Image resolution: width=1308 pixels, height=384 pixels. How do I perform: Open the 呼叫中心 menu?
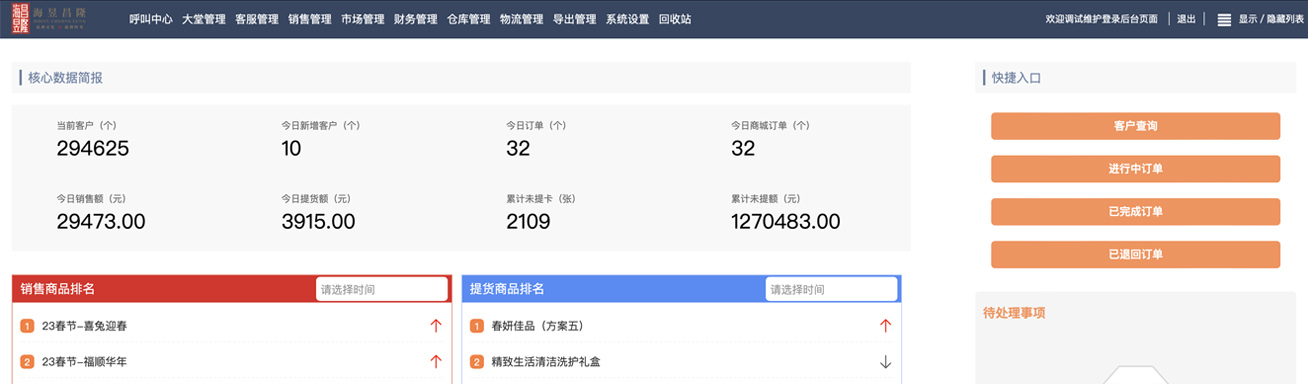point(151,19)
